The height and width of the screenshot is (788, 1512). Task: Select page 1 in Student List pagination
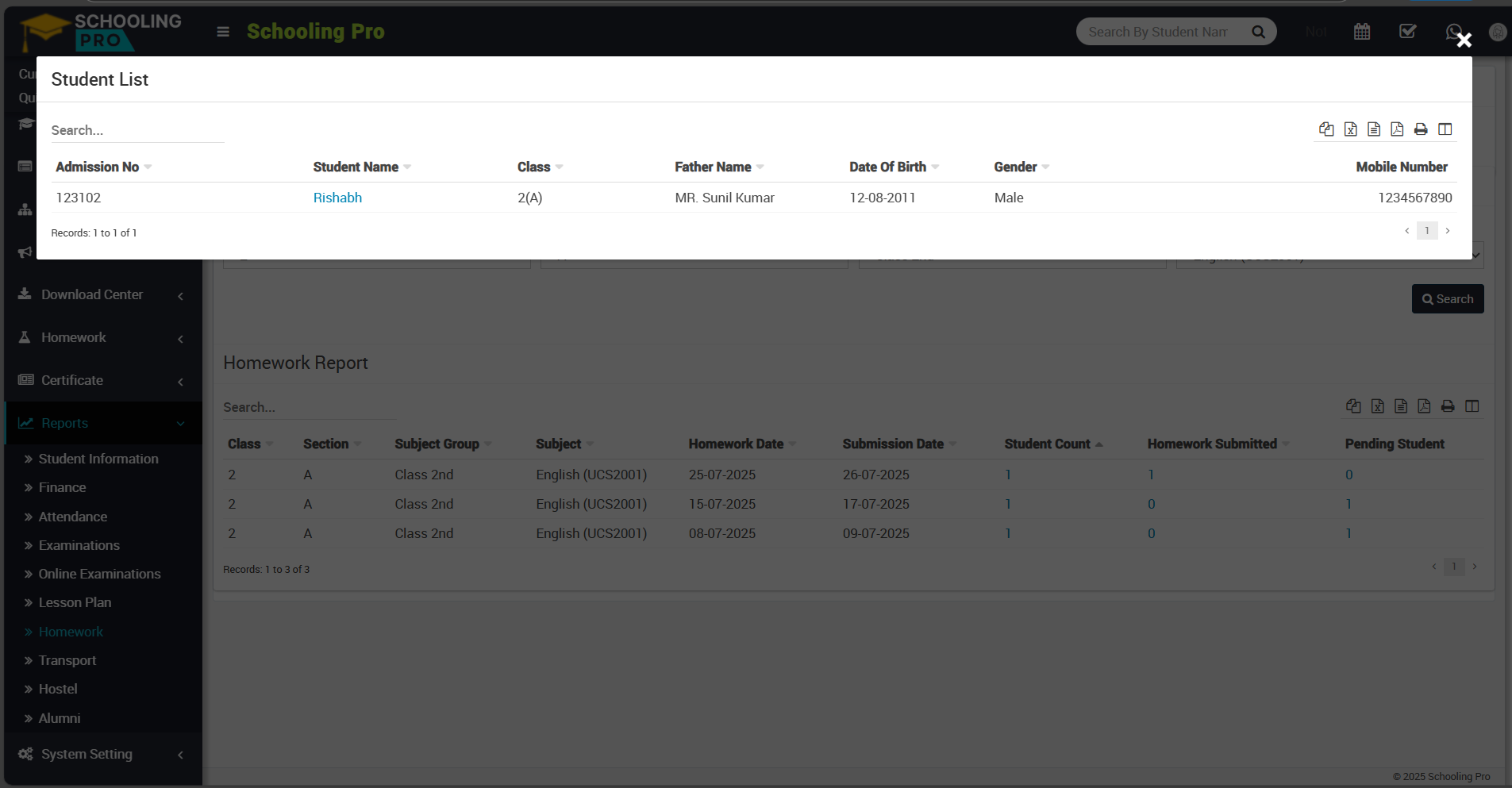[x=1427, y=231]
